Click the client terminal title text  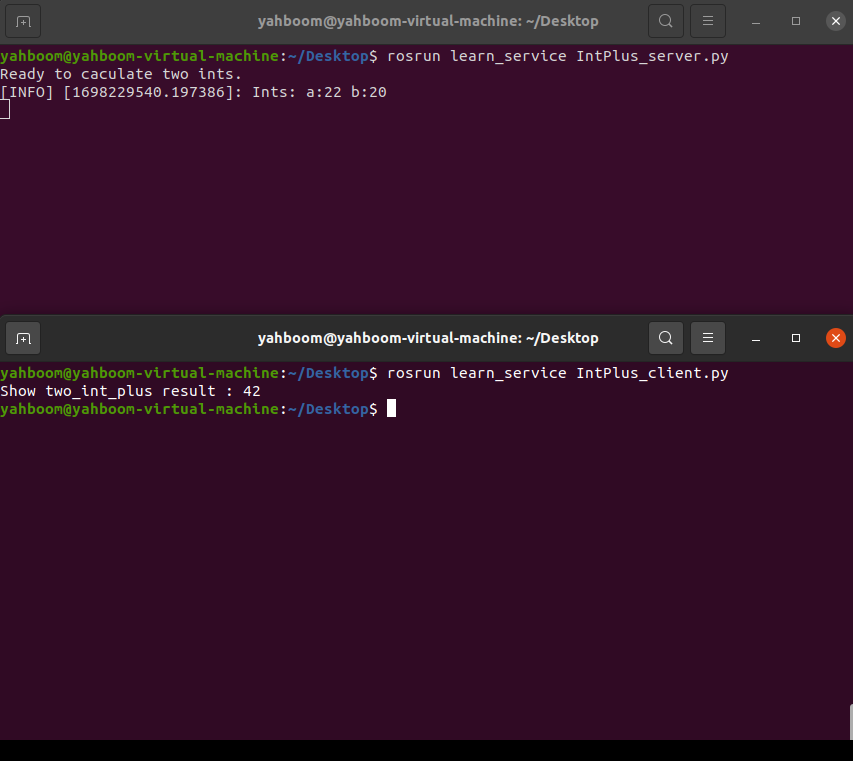[428, 338]
